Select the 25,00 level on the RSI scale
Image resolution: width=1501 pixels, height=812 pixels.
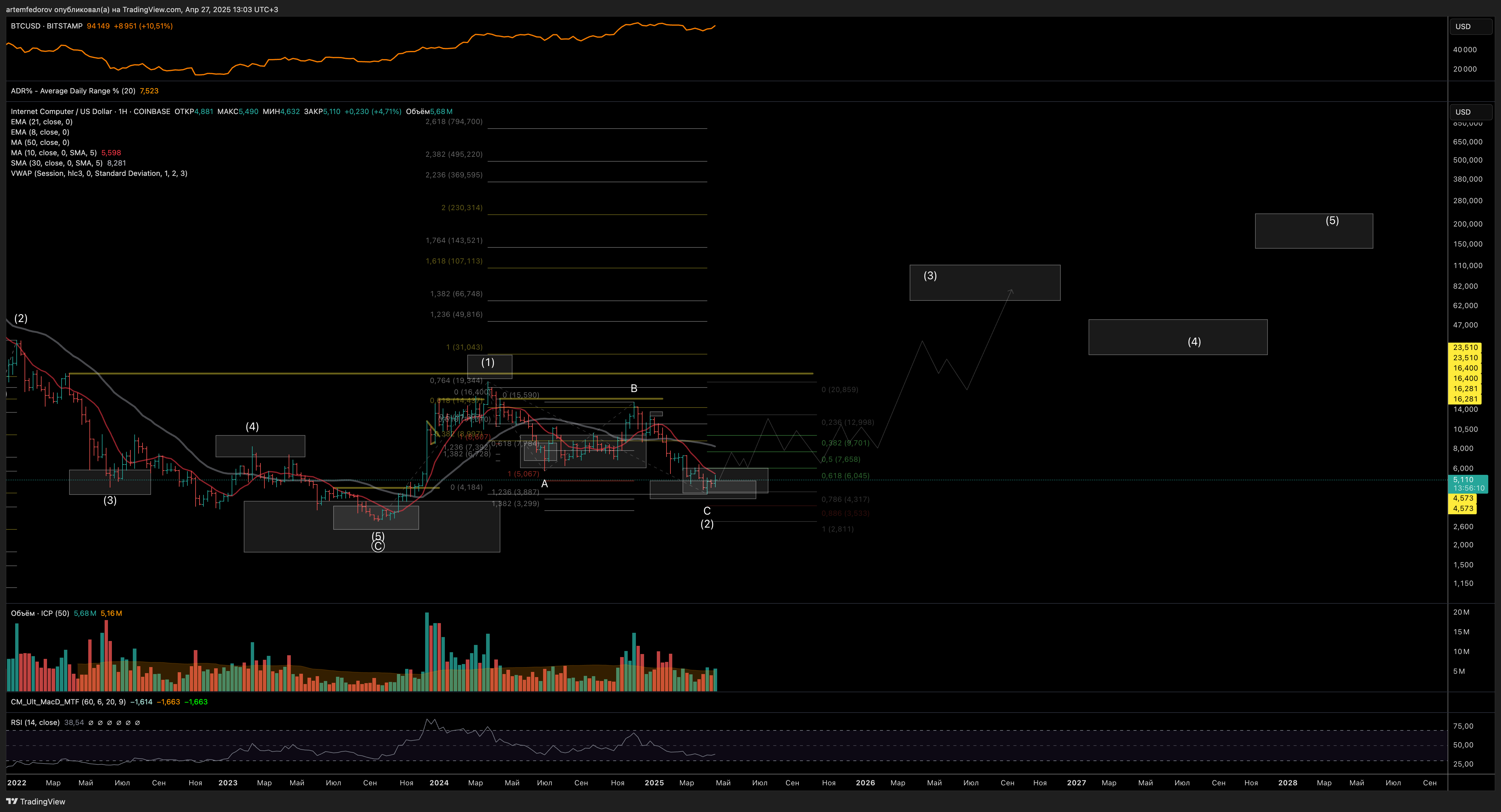point(1463,764)
